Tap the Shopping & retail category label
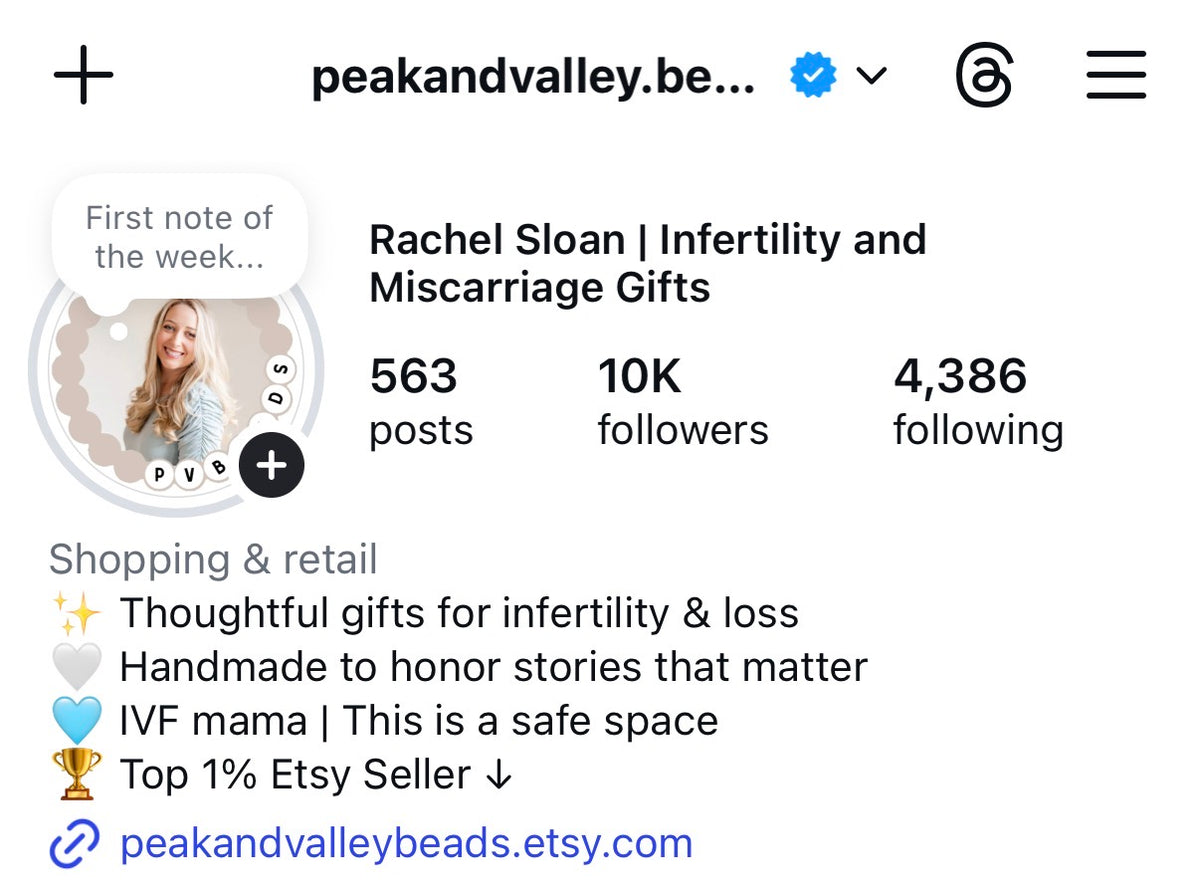This screenshot has height=892, width=1200. pos(213,559)
